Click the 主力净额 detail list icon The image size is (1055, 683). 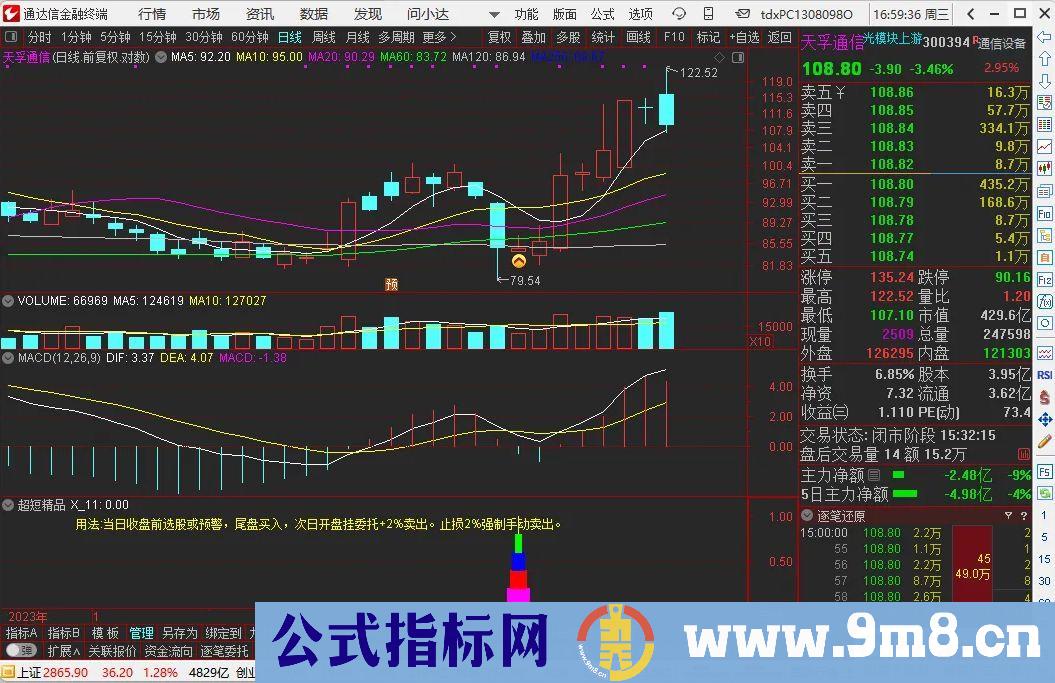[x=874, y=475]
